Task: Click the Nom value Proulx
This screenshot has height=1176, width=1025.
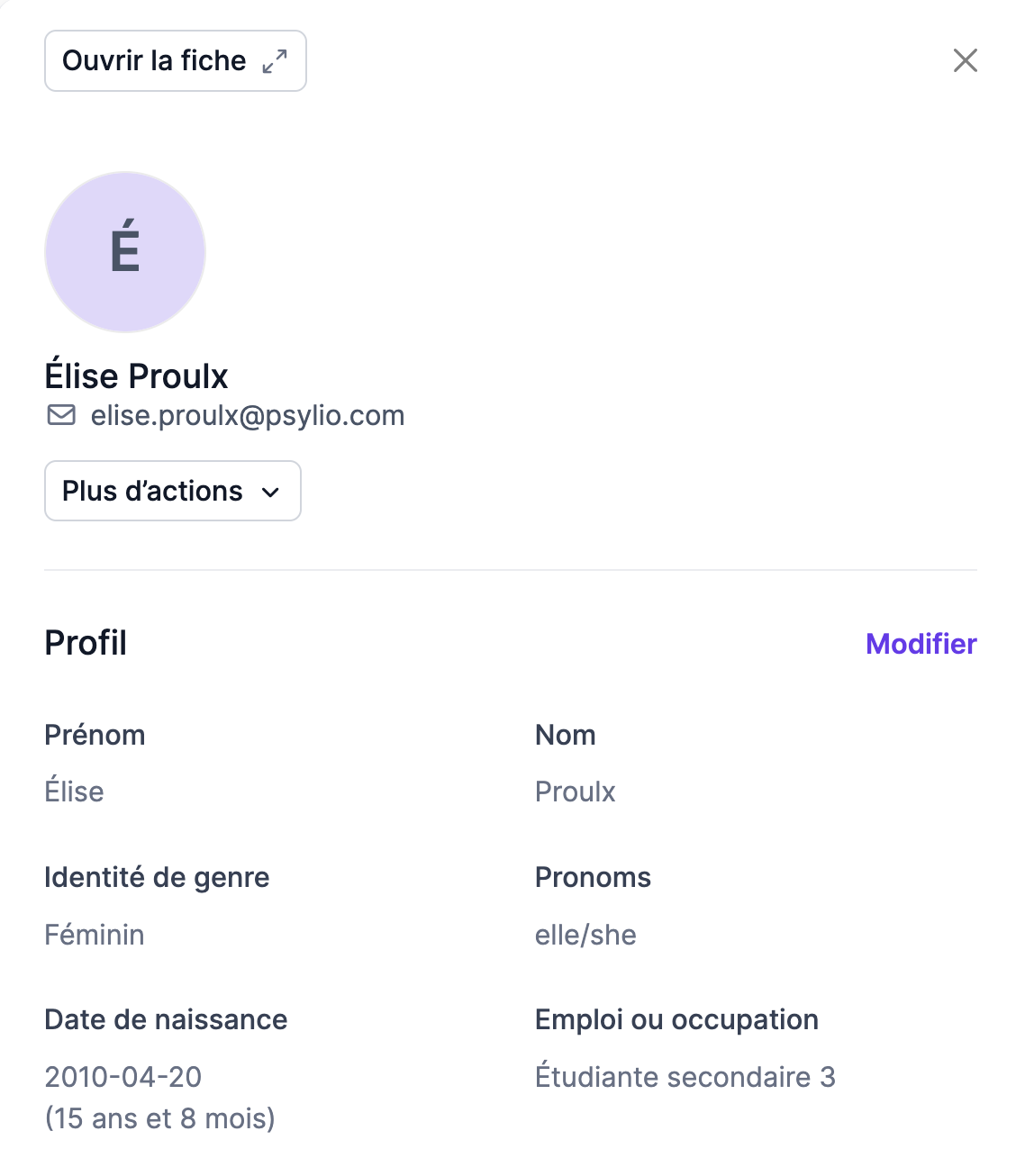Action: coord(575,792)
